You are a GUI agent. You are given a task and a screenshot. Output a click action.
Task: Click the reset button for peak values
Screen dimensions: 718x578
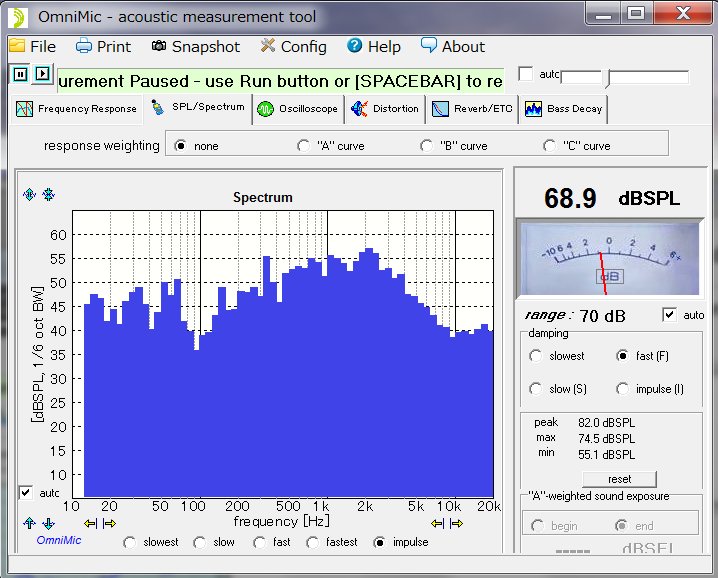pyautogui.click(x=619, y=479)
